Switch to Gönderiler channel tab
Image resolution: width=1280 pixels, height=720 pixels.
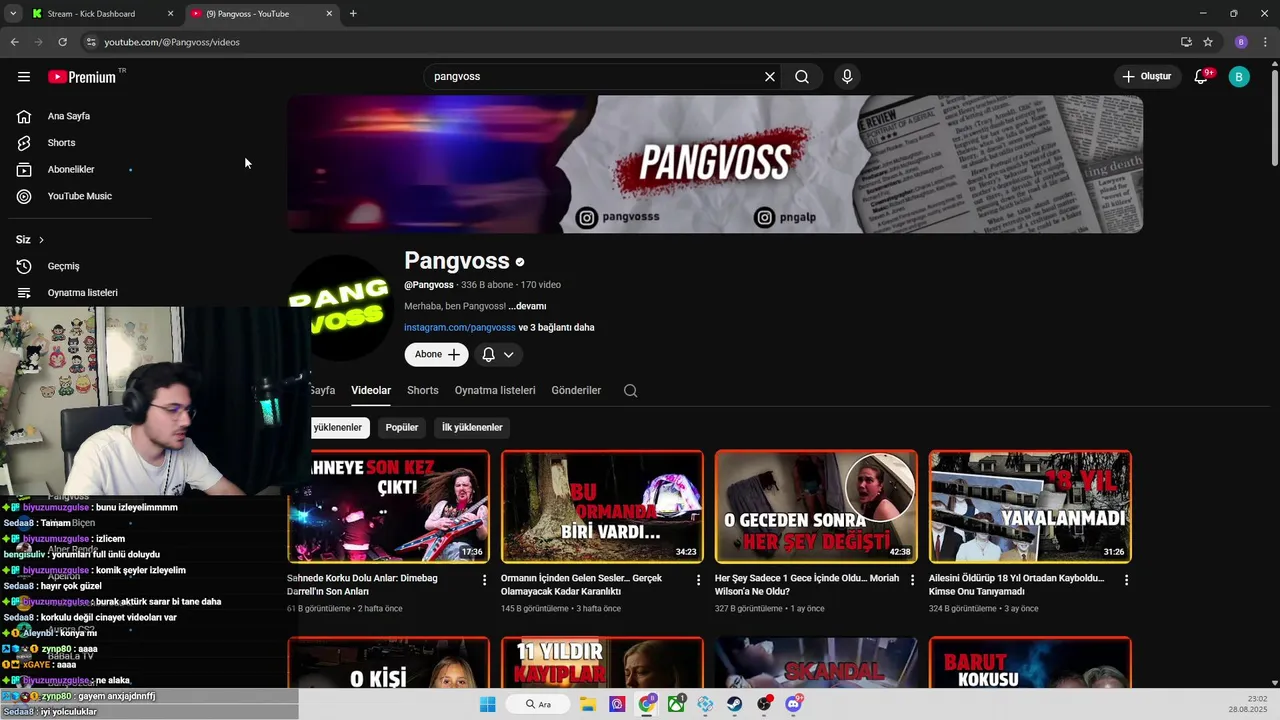(576, 391)
